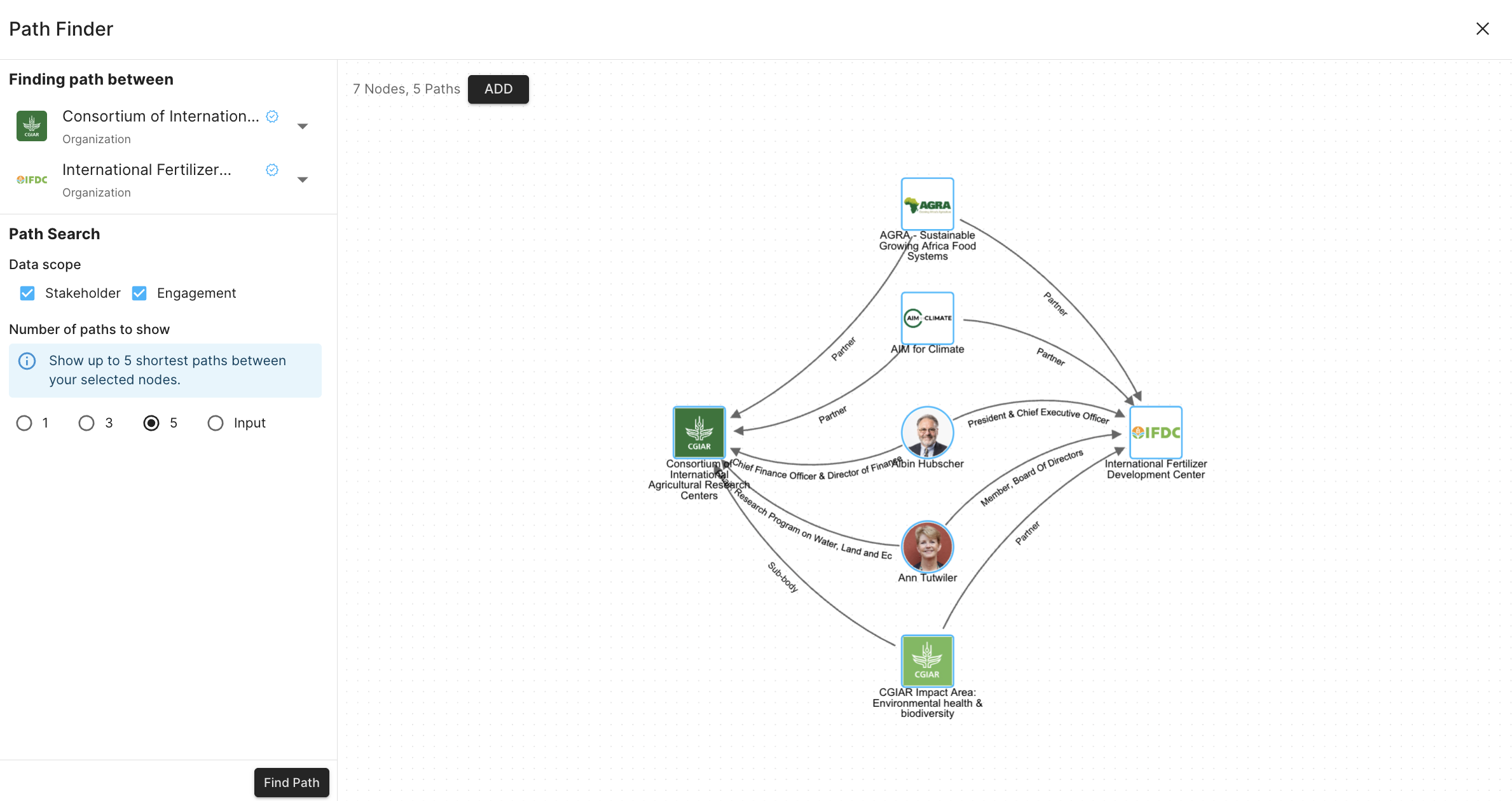1512x801 pixels.
Task: Close the Path Finder dialog
Action: (1482, 29)
